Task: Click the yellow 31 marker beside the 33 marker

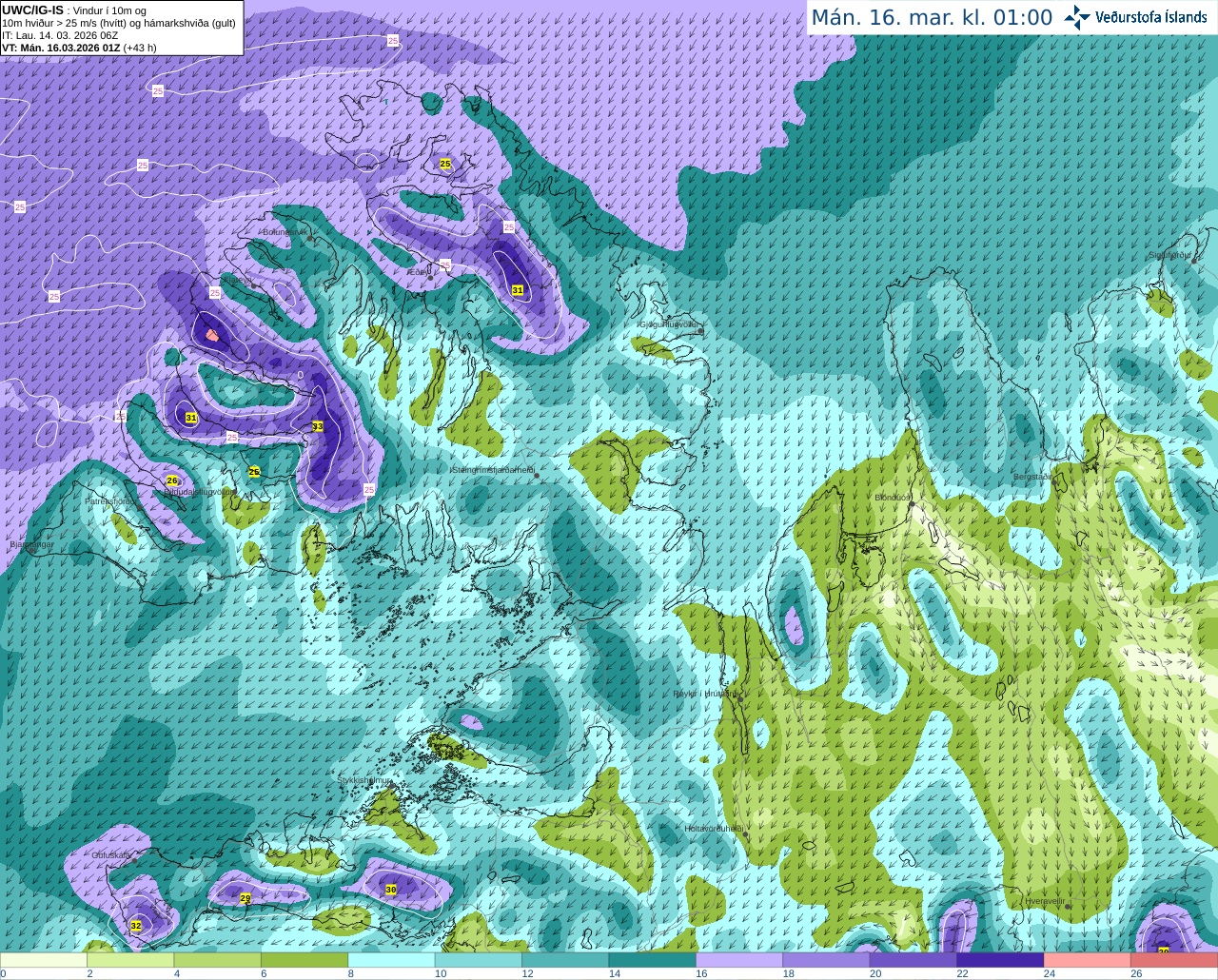Action: [x=191, y=418]
